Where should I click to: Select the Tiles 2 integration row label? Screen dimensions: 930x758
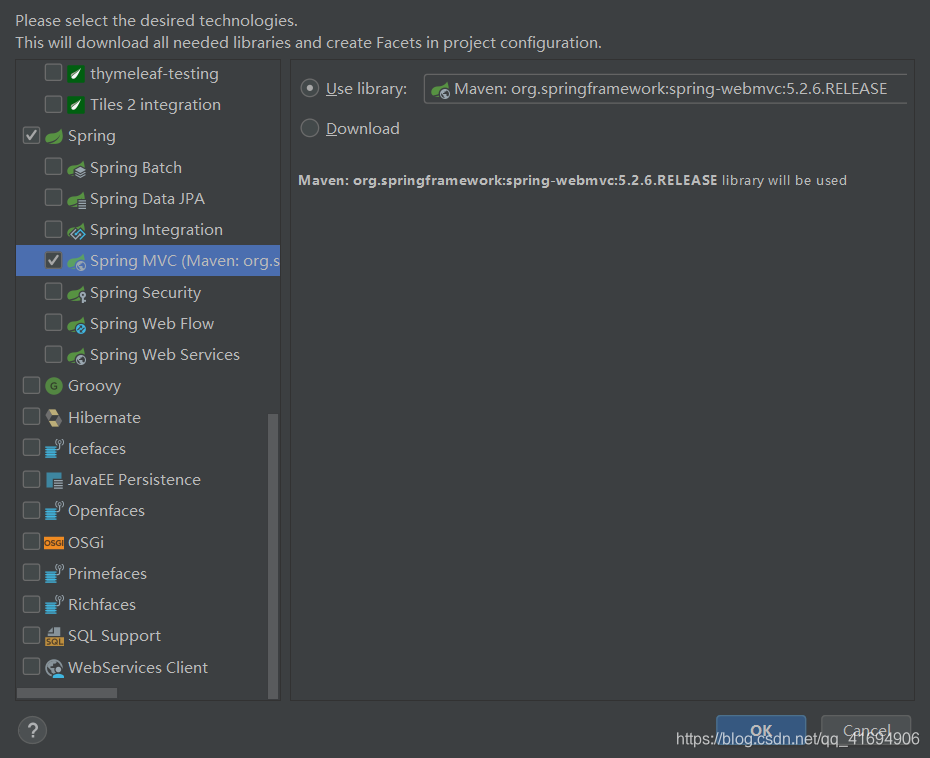(x=155, y=105)
